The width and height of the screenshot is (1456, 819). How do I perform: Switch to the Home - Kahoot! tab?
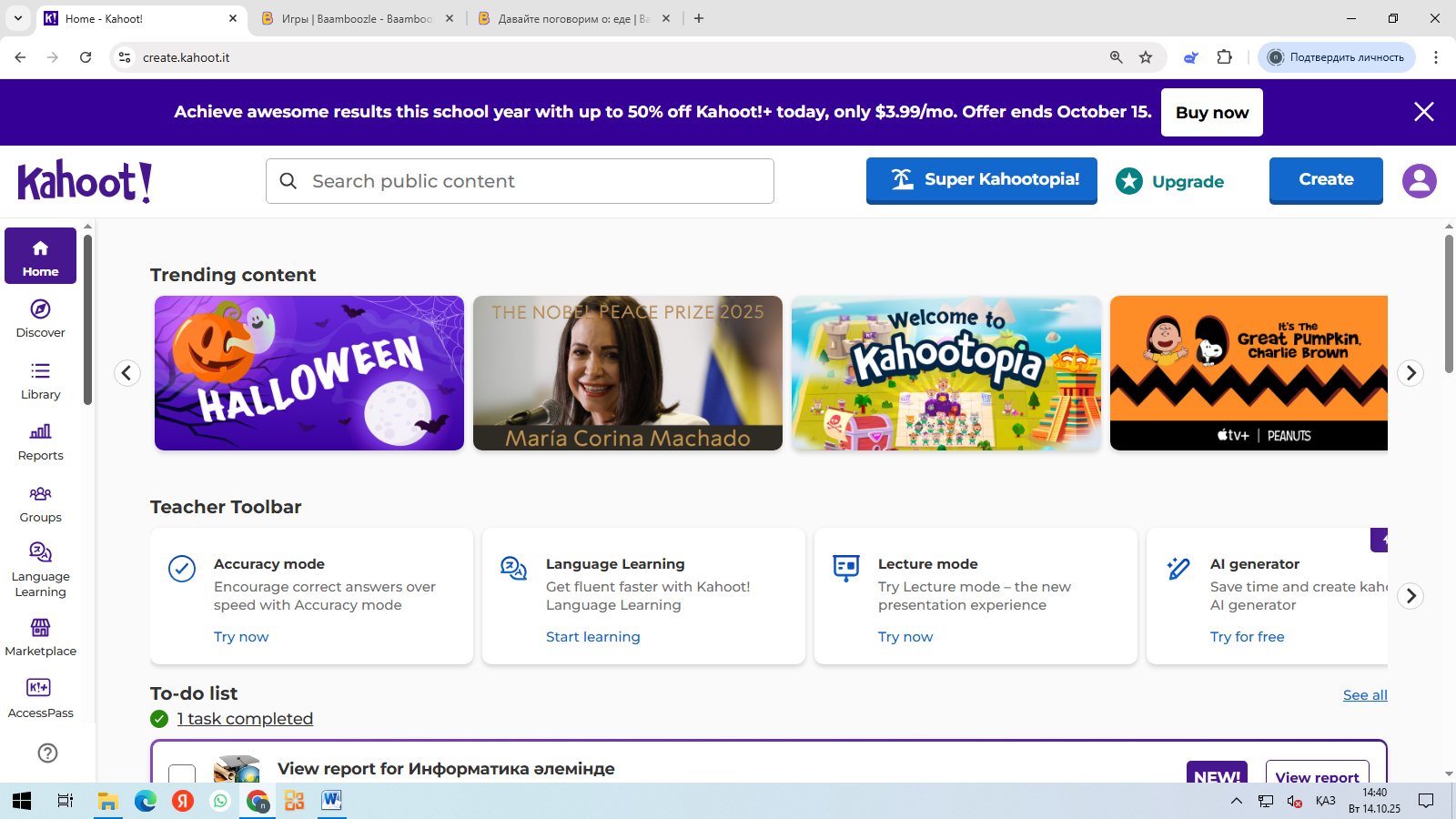(140, 18)
